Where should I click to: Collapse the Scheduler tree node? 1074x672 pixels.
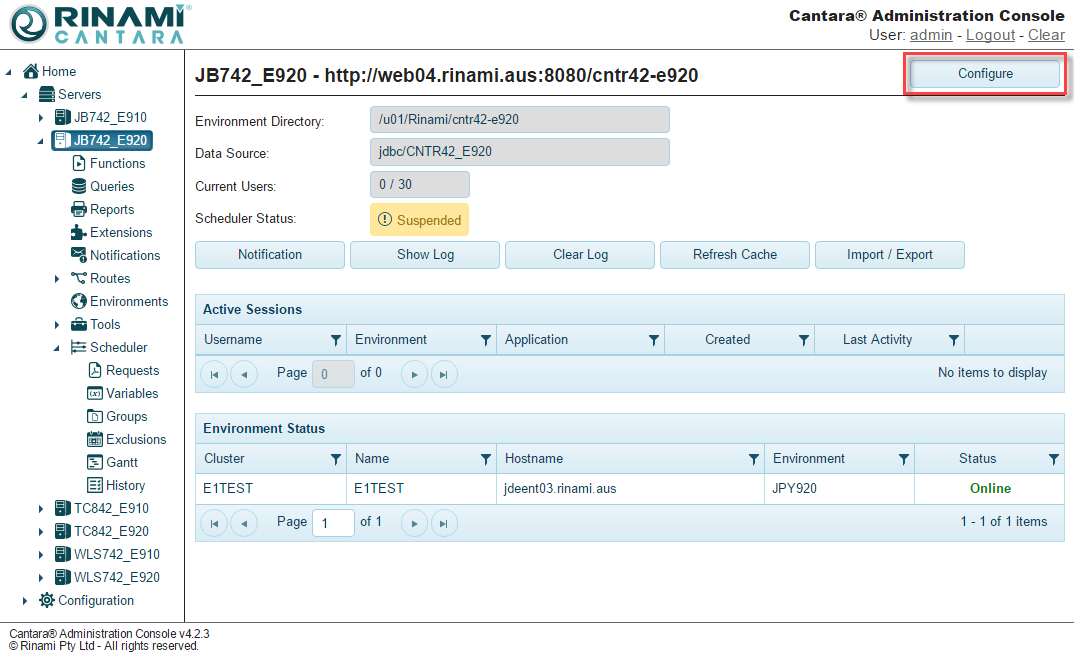pos(57,347)
